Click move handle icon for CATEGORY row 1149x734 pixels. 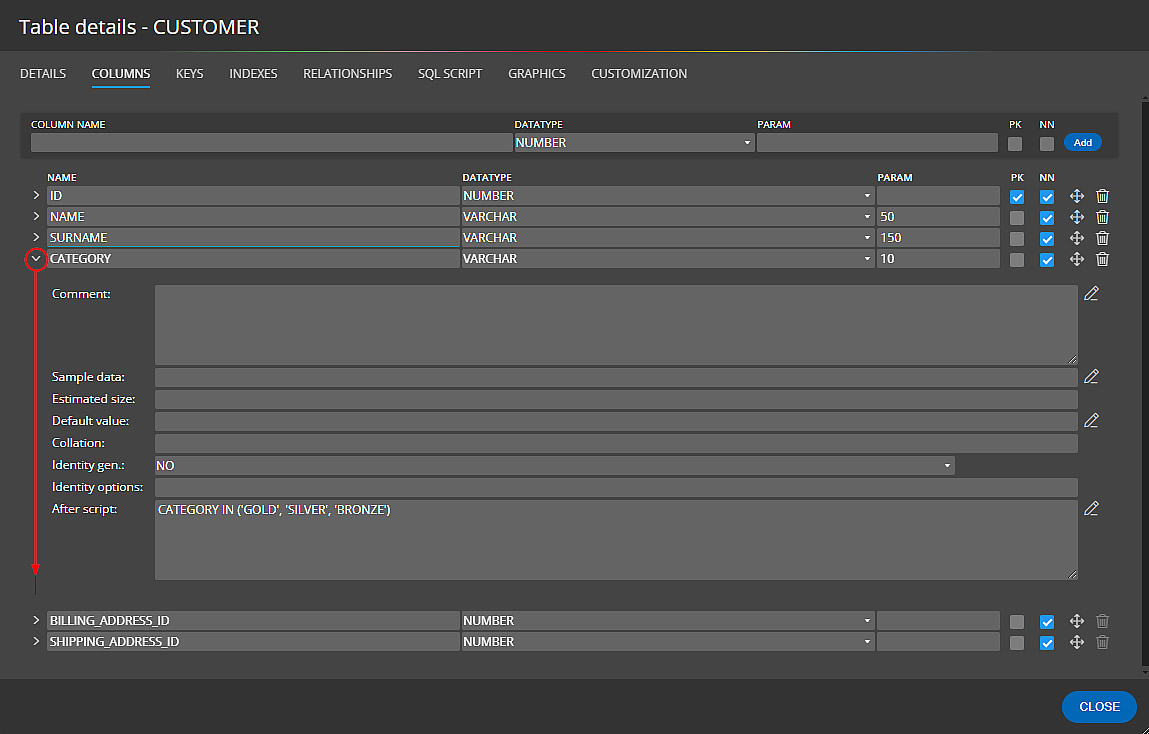click(1077, 259)
